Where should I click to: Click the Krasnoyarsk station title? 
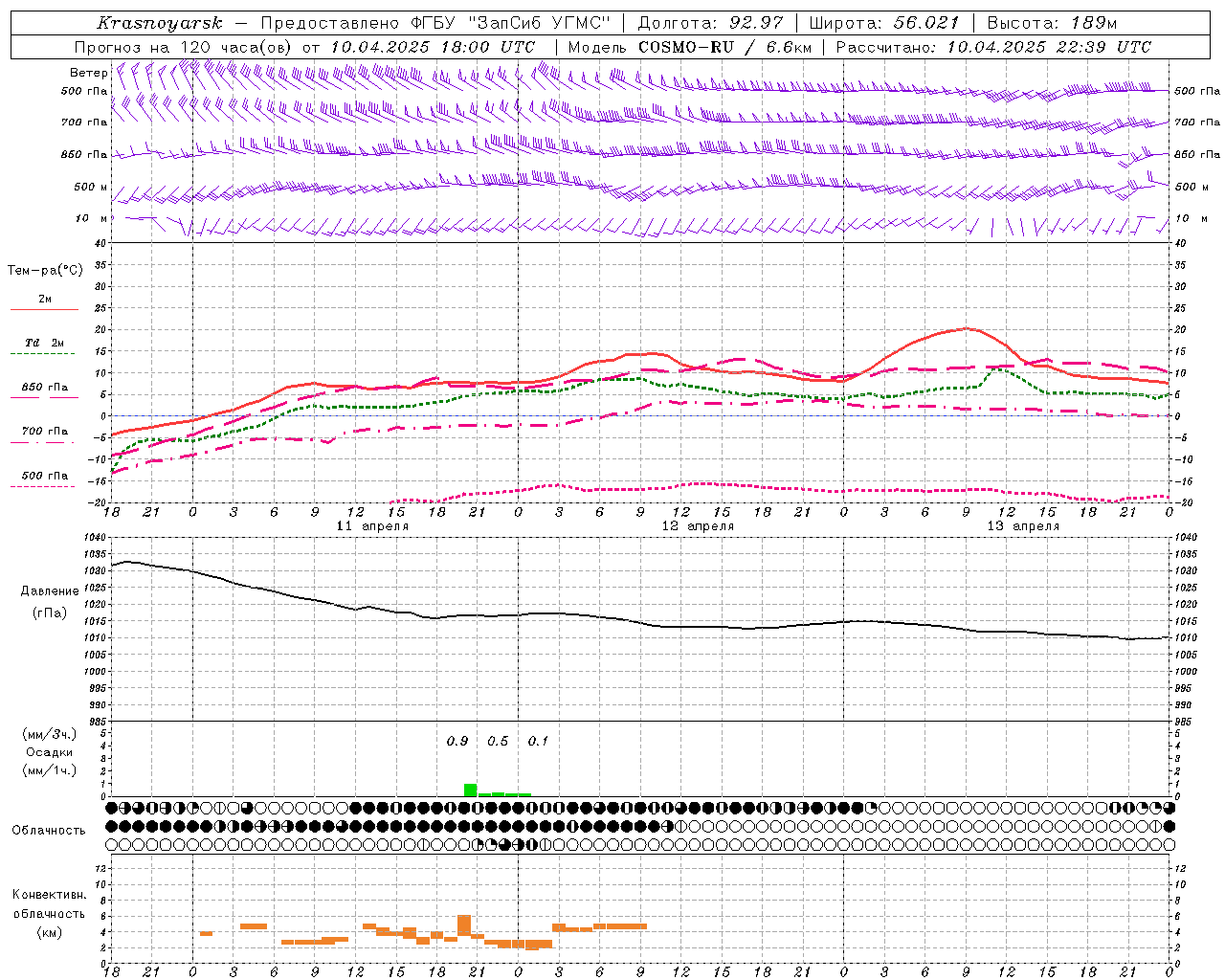point(159,23)
